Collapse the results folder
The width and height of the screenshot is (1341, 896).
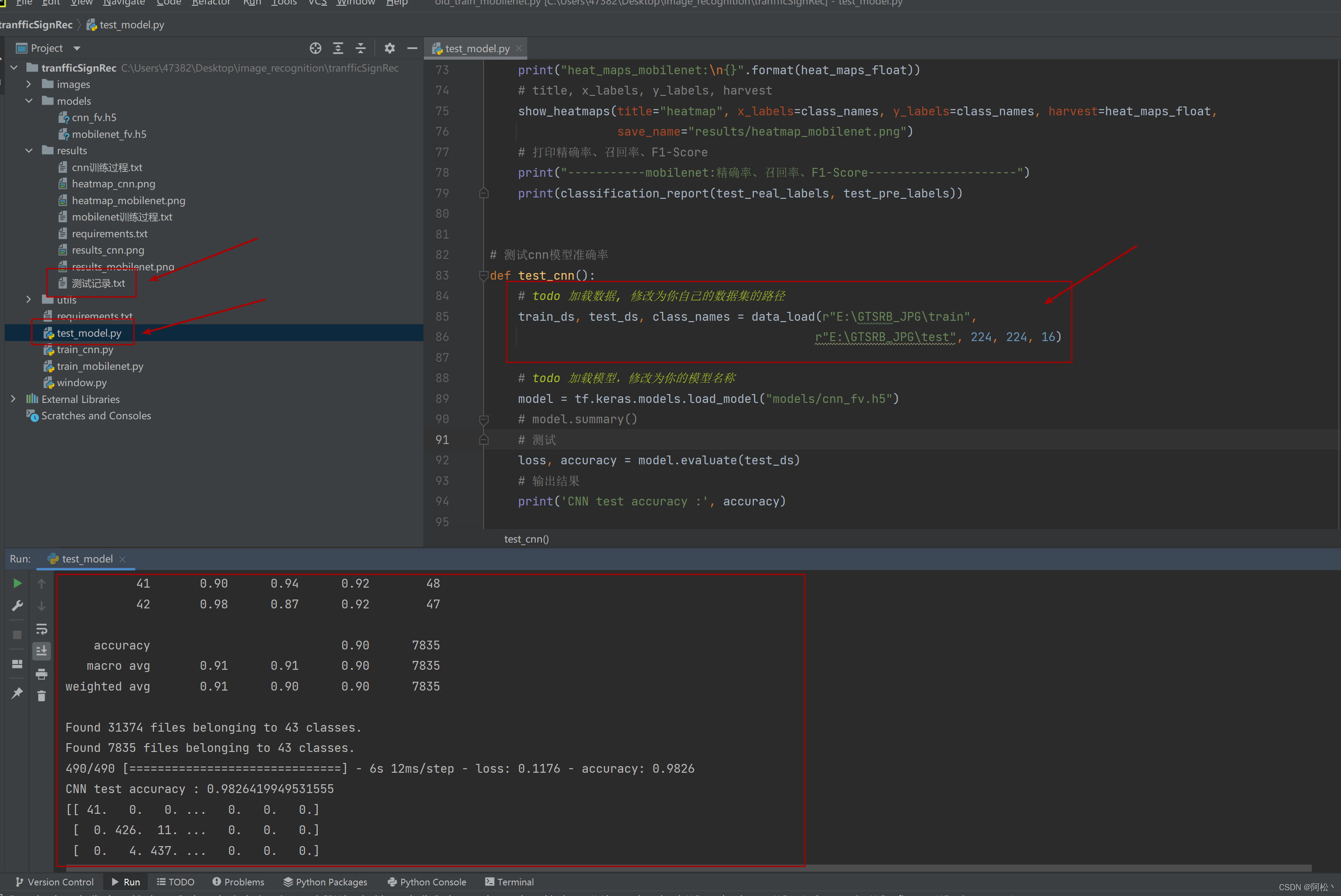coord(29,150)
